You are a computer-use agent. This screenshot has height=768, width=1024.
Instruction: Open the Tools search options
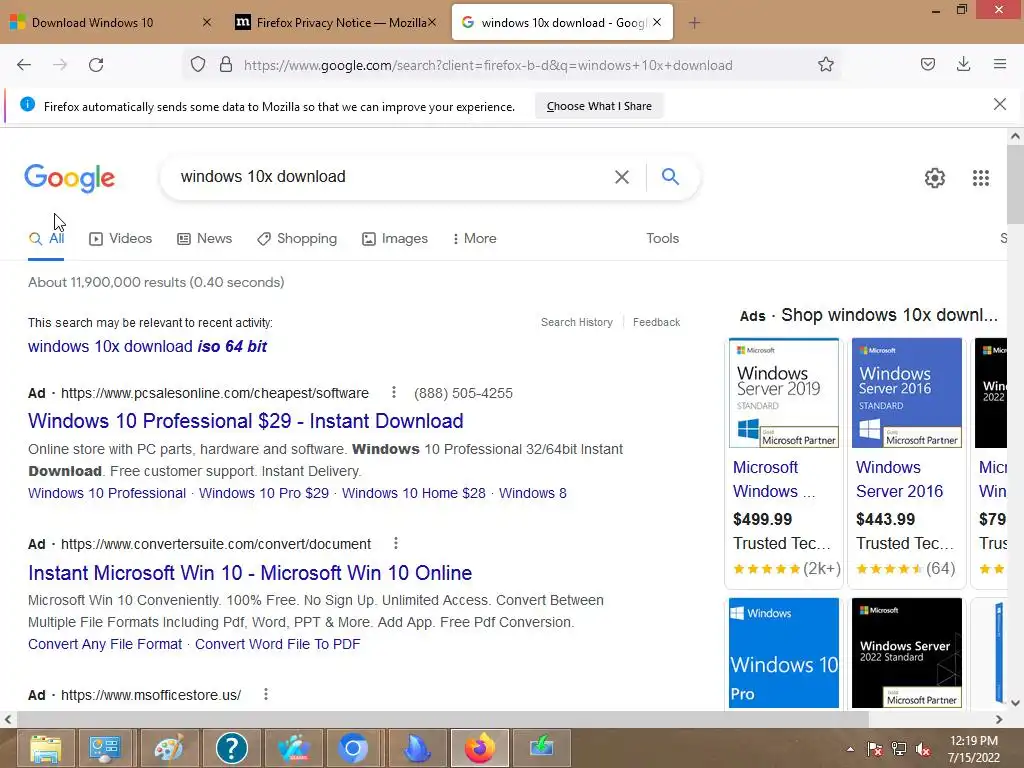(x=662, y=238)
